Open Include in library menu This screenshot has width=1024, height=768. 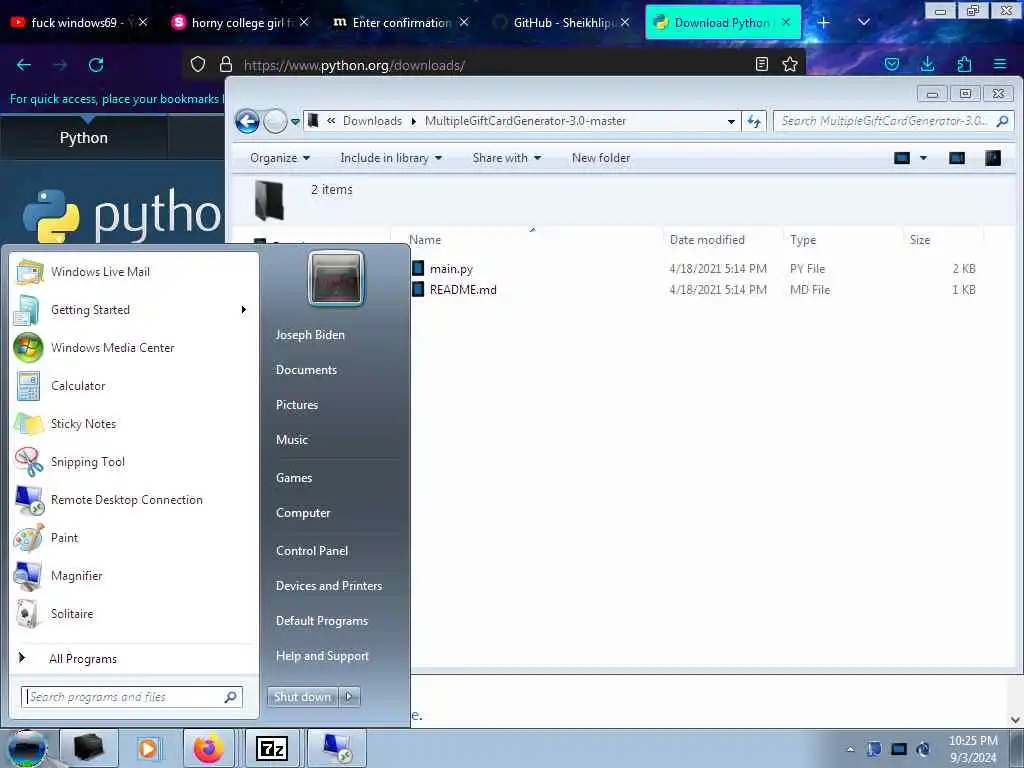click(391, 158)
